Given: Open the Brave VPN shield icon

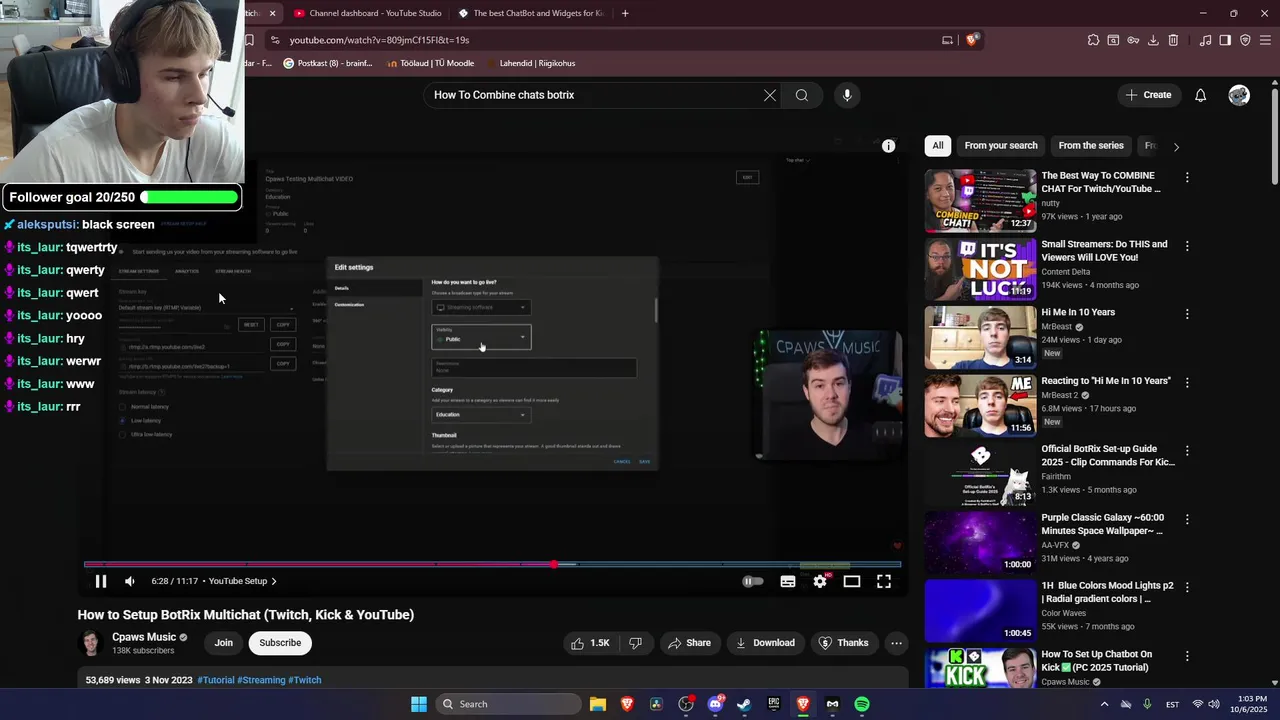Looking at the screenshot, I should pos(1245,40).
